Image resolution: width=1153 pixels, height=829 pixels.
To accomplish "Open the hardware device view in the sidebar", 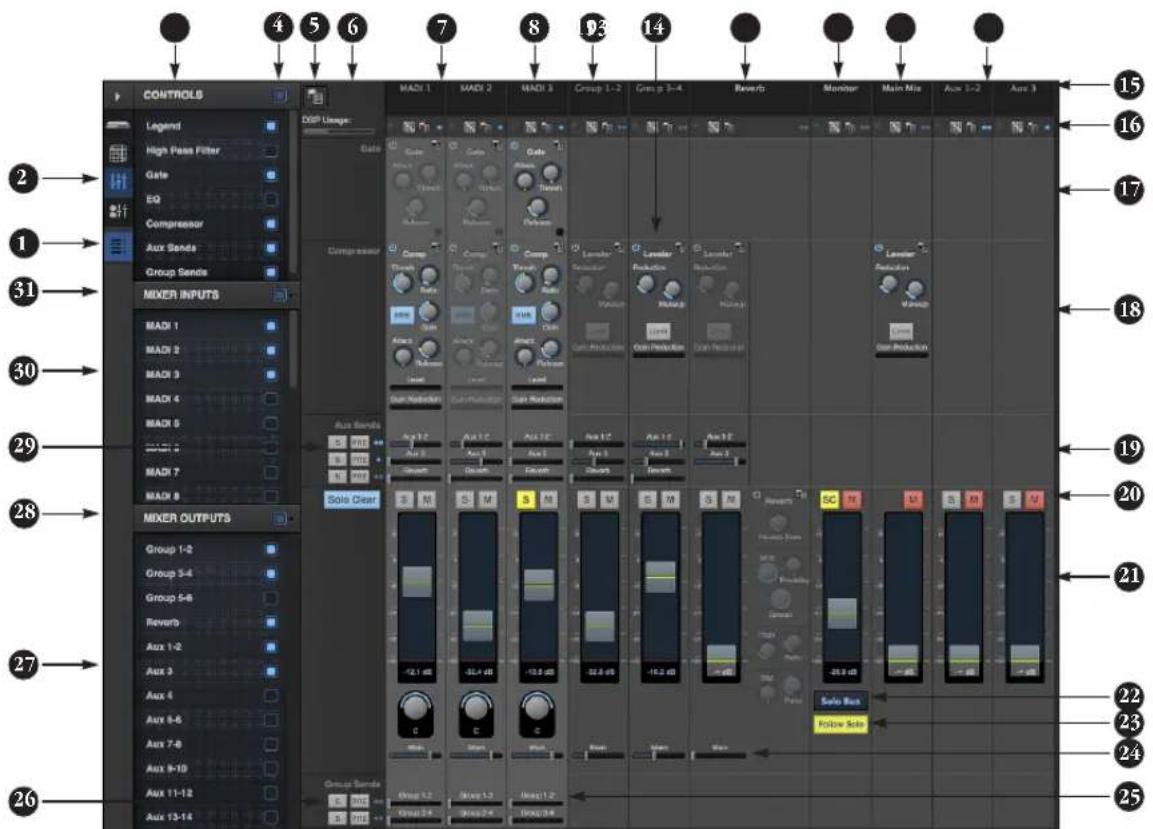I will coord(118,126).
